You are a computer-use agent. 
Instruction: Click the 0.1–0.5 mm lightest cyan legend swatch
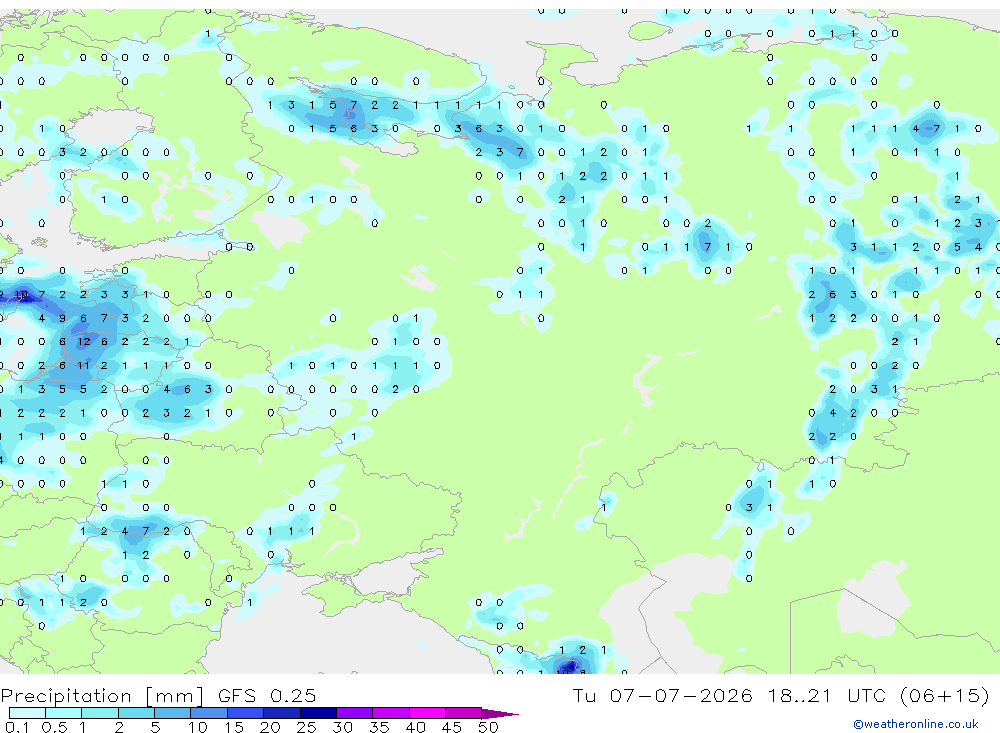27,713
